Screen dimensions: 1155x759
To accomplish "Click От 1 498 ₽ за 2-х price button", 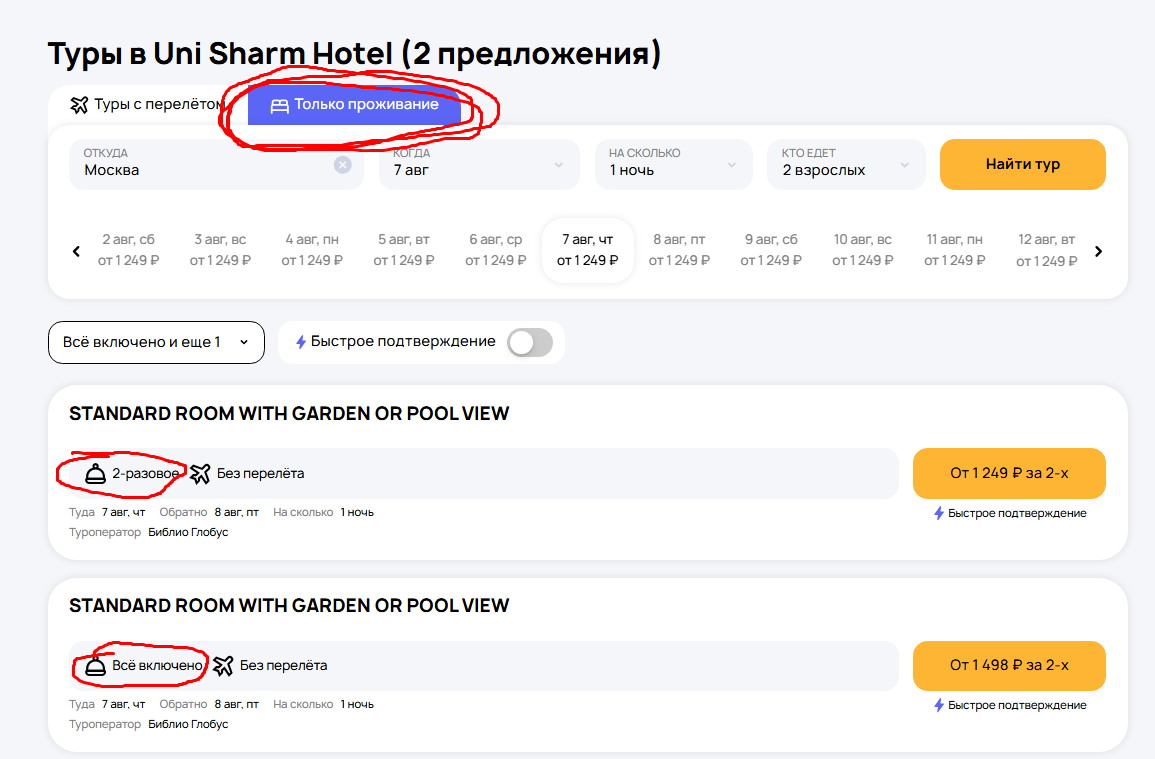I will coord(1009,665).
